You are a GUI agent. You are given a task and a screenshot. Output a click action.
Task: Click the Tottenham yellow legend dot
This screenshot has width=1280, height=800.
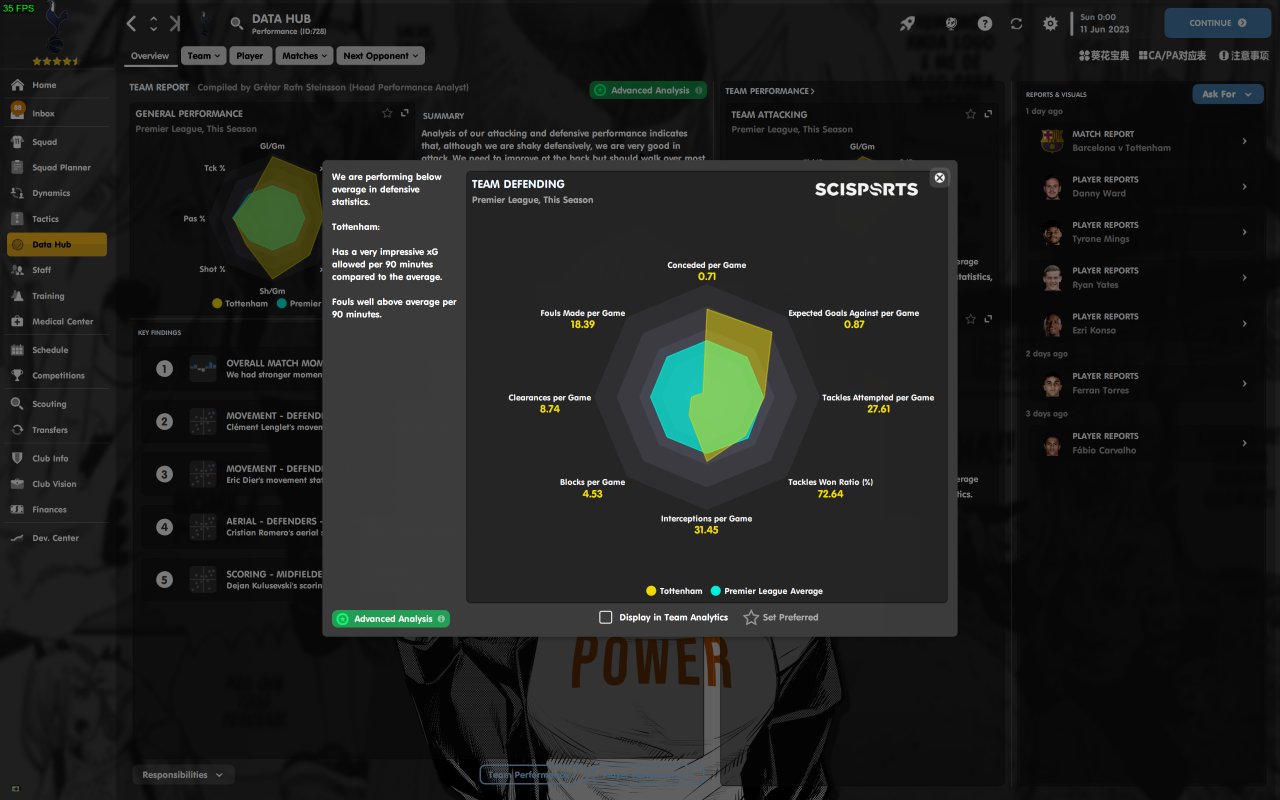(x=652, y=591)
